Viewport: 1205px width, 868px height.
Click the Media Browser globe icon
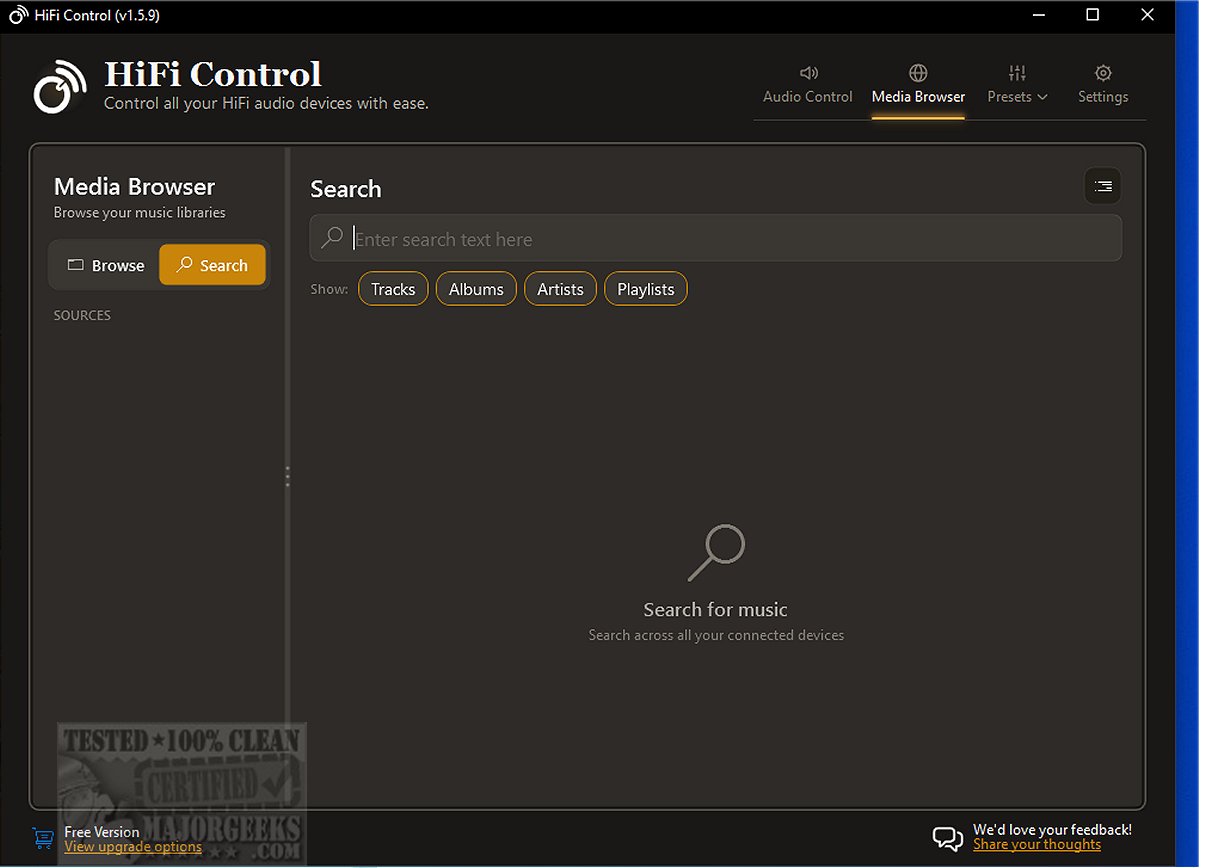(x=918, y=73)
